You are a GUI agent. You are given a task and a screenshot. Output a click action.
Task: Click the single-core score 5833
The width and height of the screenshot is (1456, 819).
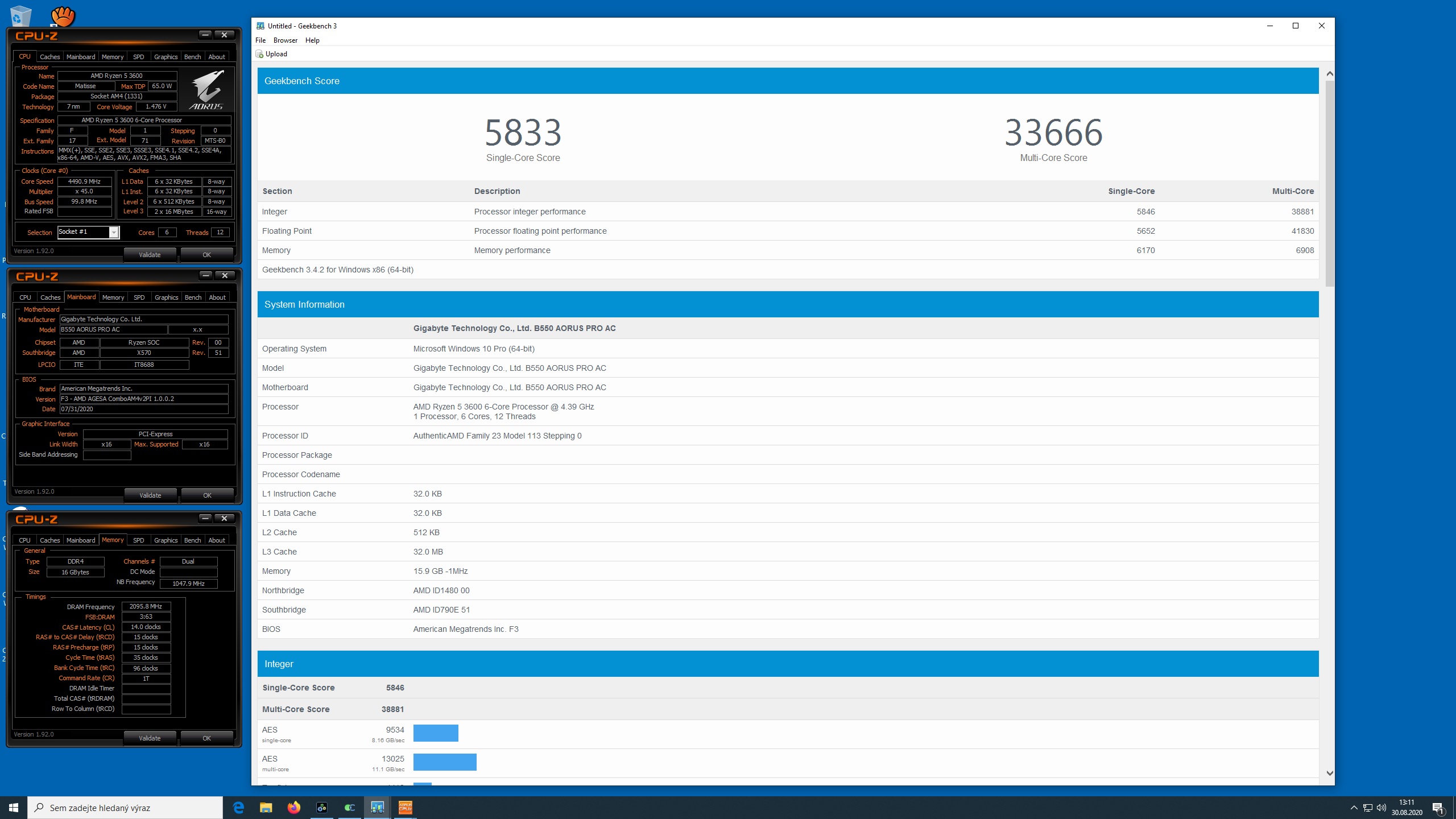tap(523, 133)
